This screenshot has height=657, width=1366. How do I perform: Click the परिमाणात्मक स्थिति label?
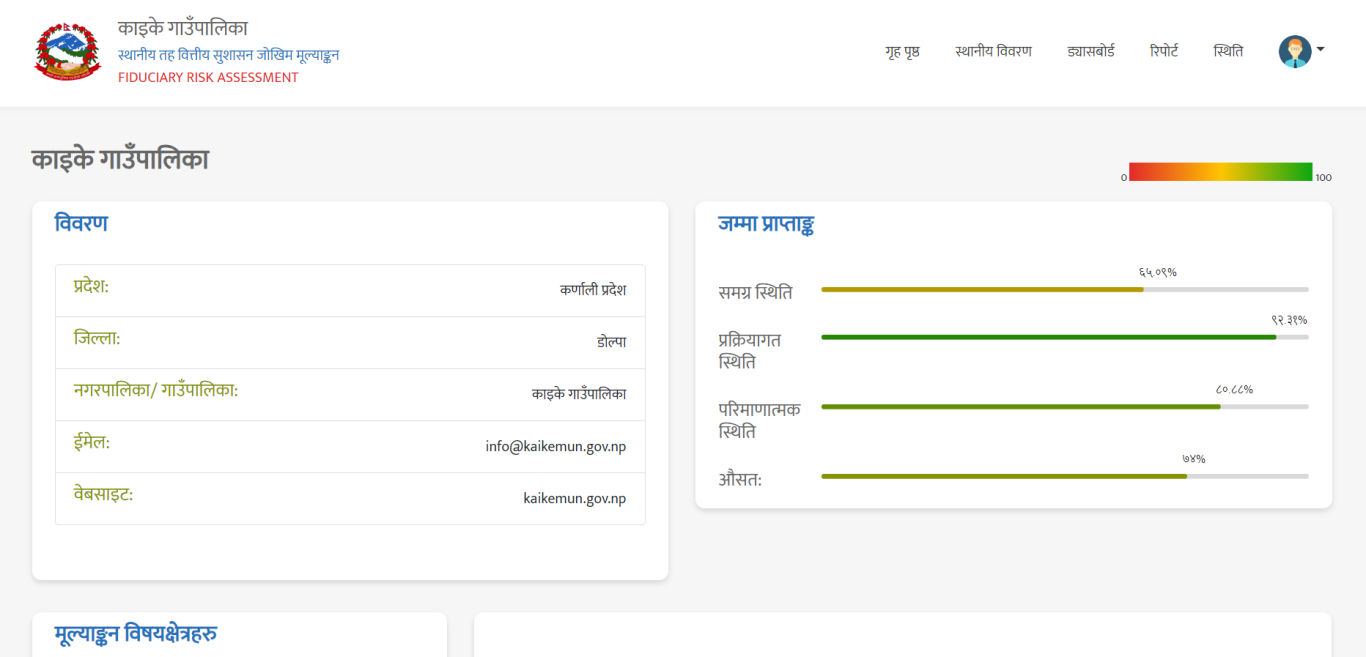tap(759, 420)
